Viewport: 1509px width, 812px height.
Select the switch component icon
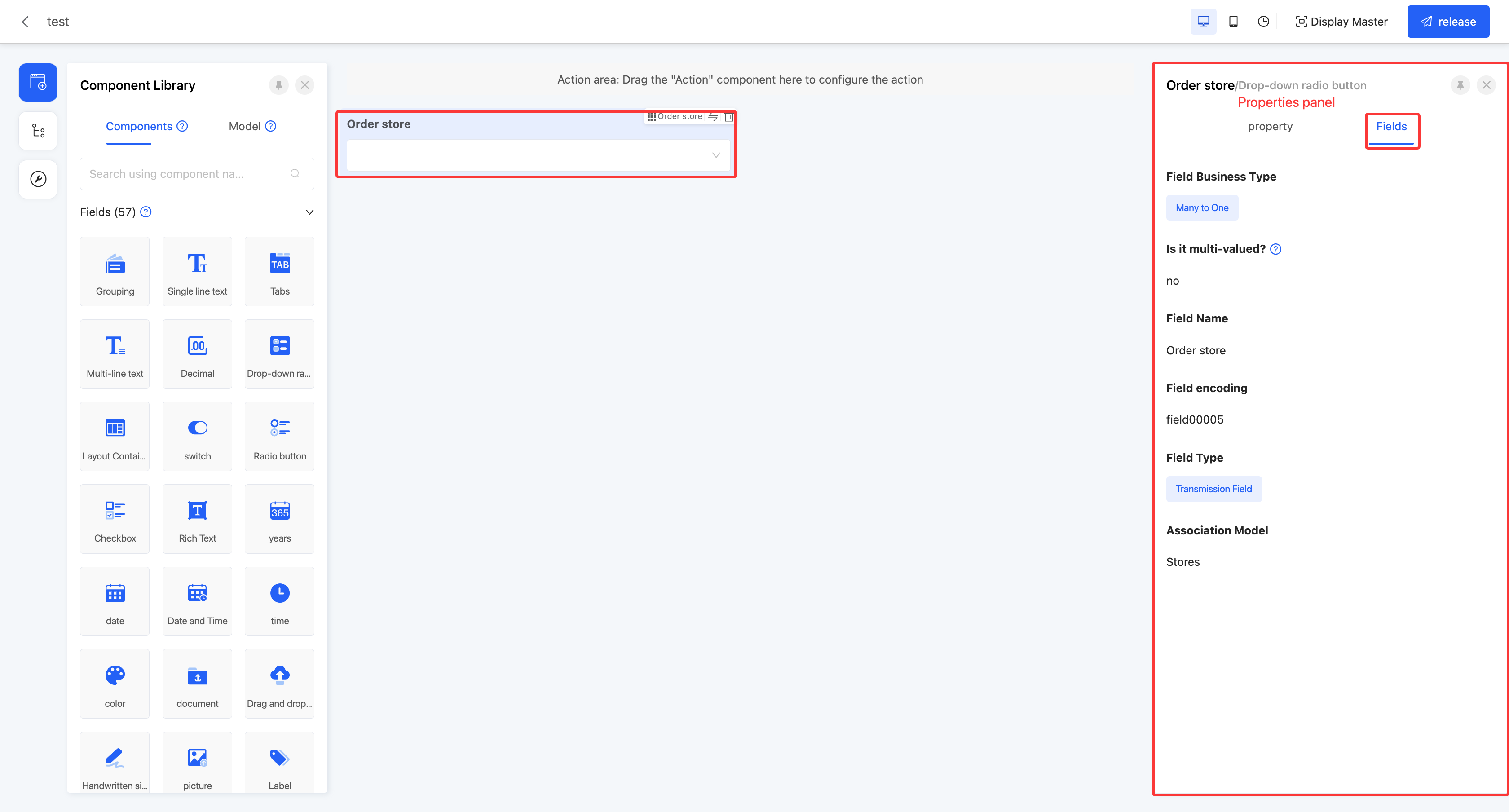[x=198, y=428]
